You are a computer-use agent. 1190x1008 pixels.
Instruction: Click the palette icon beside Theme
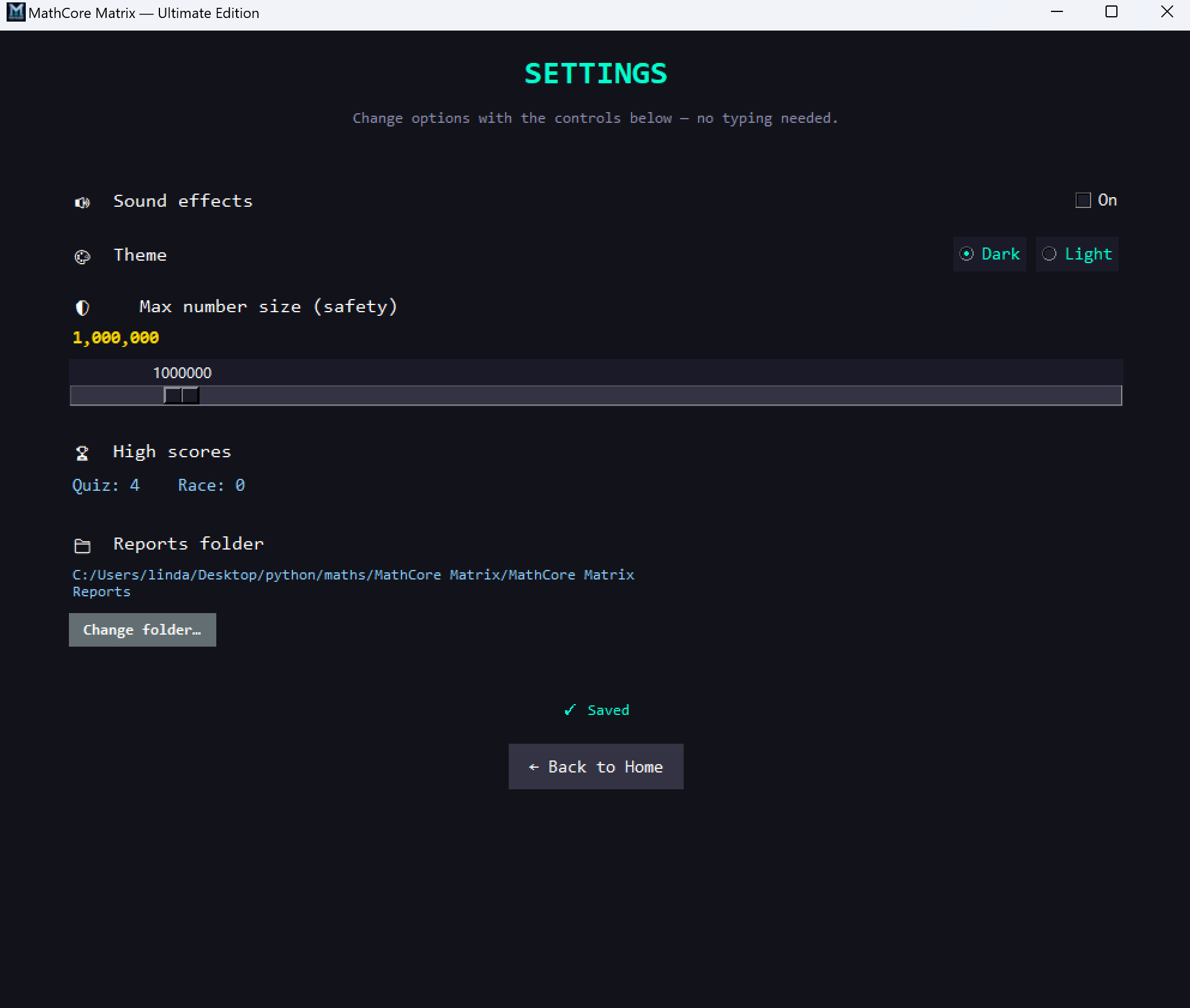point(82,256)
